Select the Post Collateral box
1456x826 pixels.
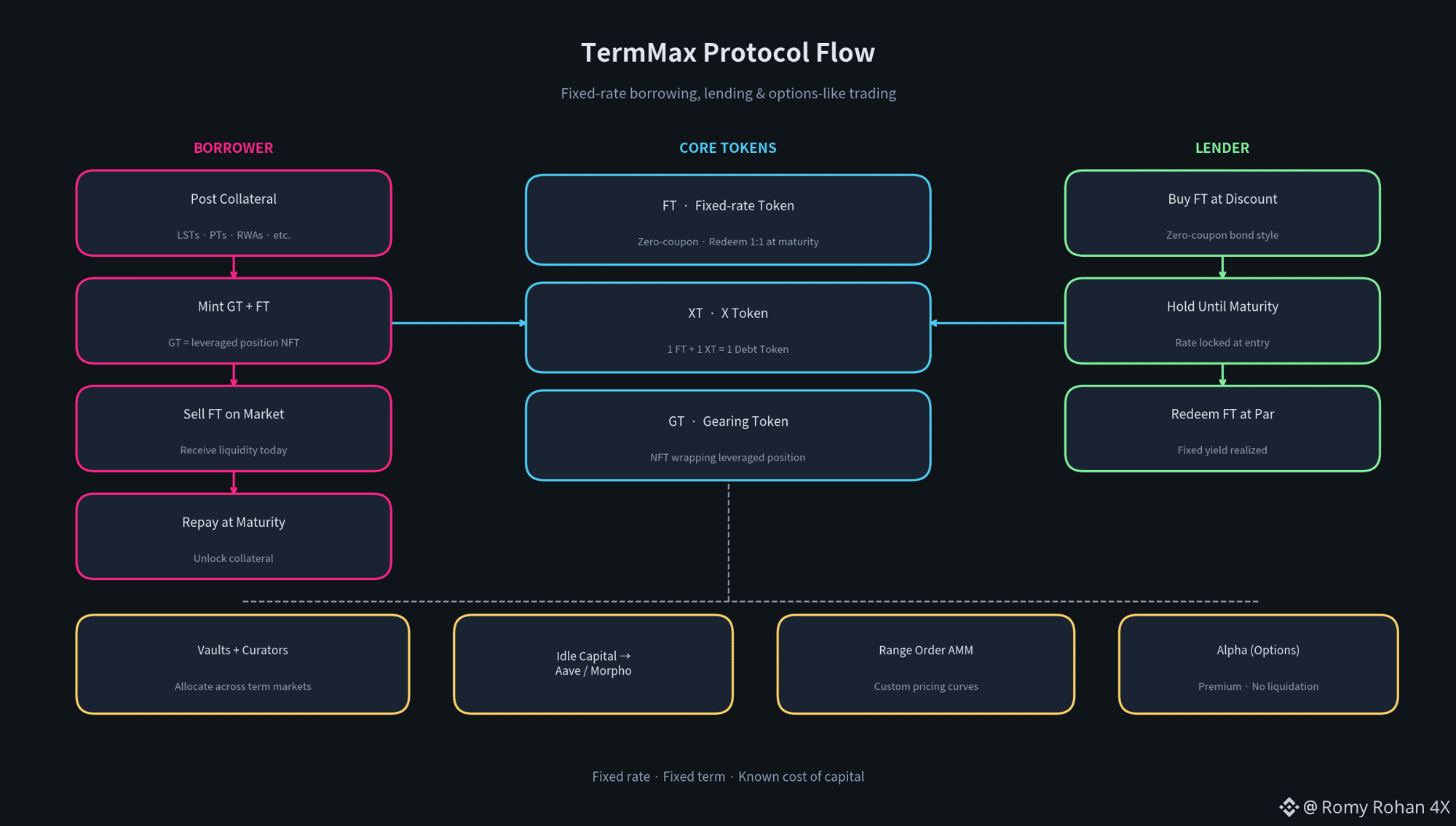coord(234,213)
